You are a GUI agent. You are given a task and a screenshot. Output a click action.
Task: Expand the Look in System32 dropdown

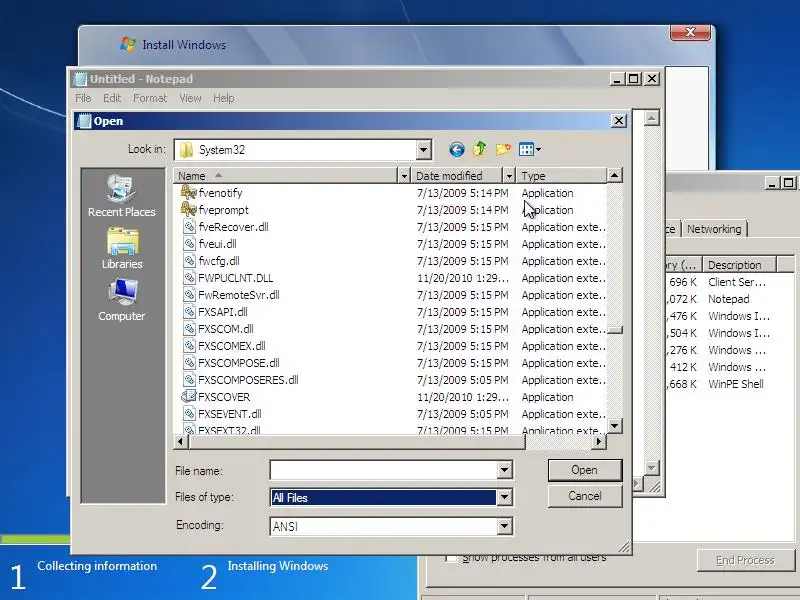(423, 150)
